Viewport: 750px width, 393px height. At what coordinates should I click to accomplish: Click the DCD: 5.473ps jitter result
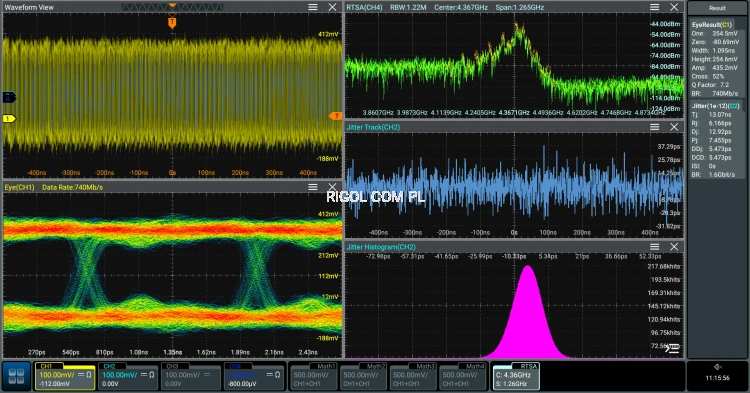[x=711, y=157]
